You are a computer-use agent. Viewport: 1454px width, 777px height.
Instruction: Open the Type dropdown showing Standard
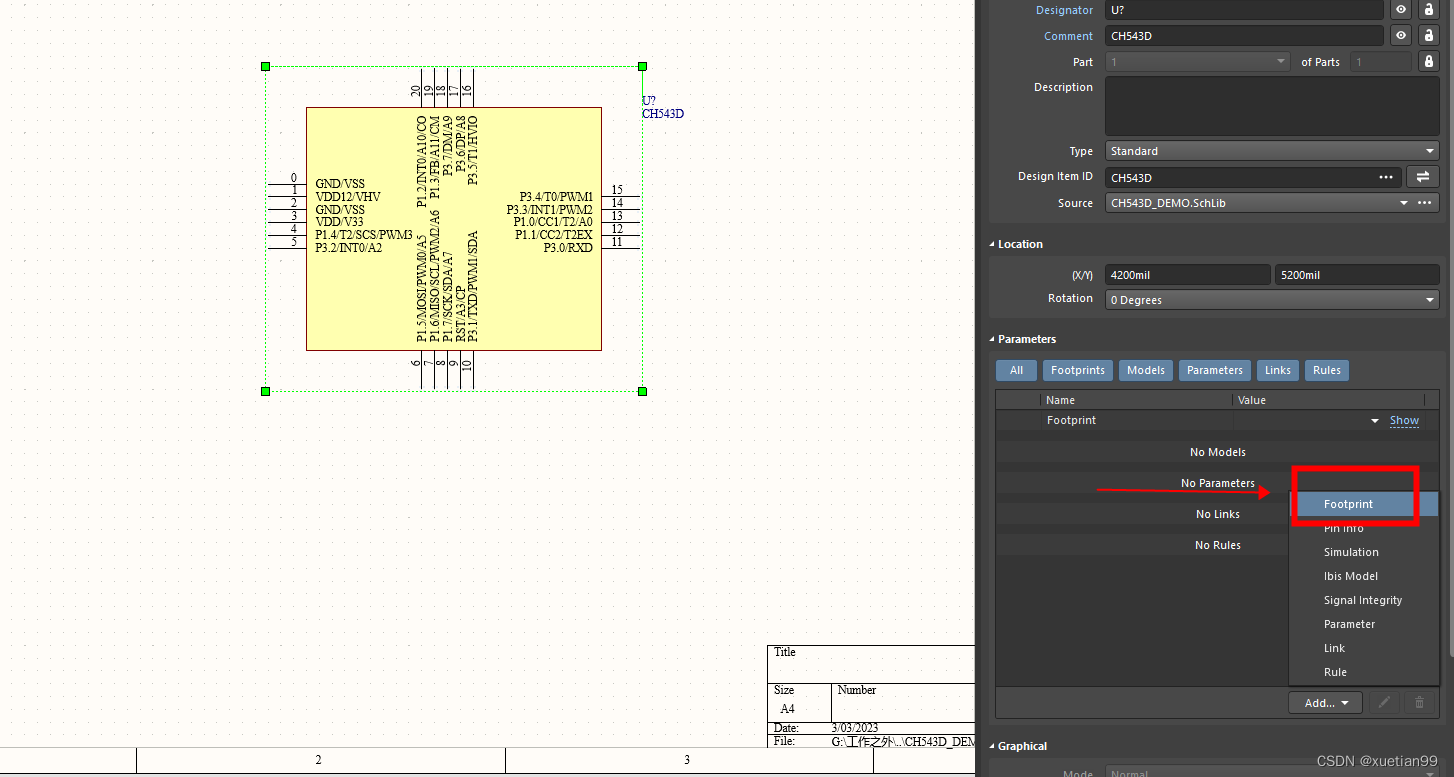click(x=1272, y=151)
